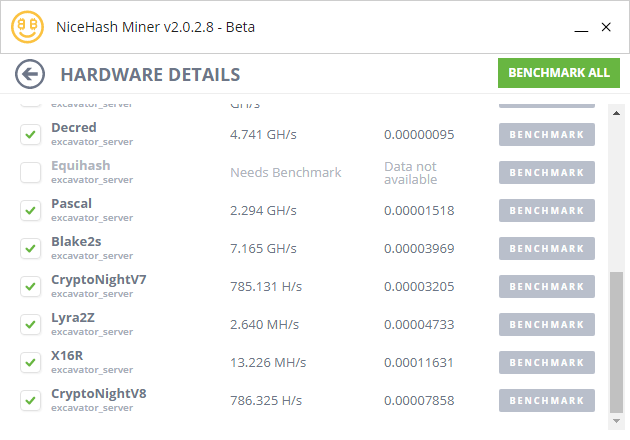Click the 0.00000095 profitability value
The width and height of the screenshot is (630, 440).
tap(419, 135)
